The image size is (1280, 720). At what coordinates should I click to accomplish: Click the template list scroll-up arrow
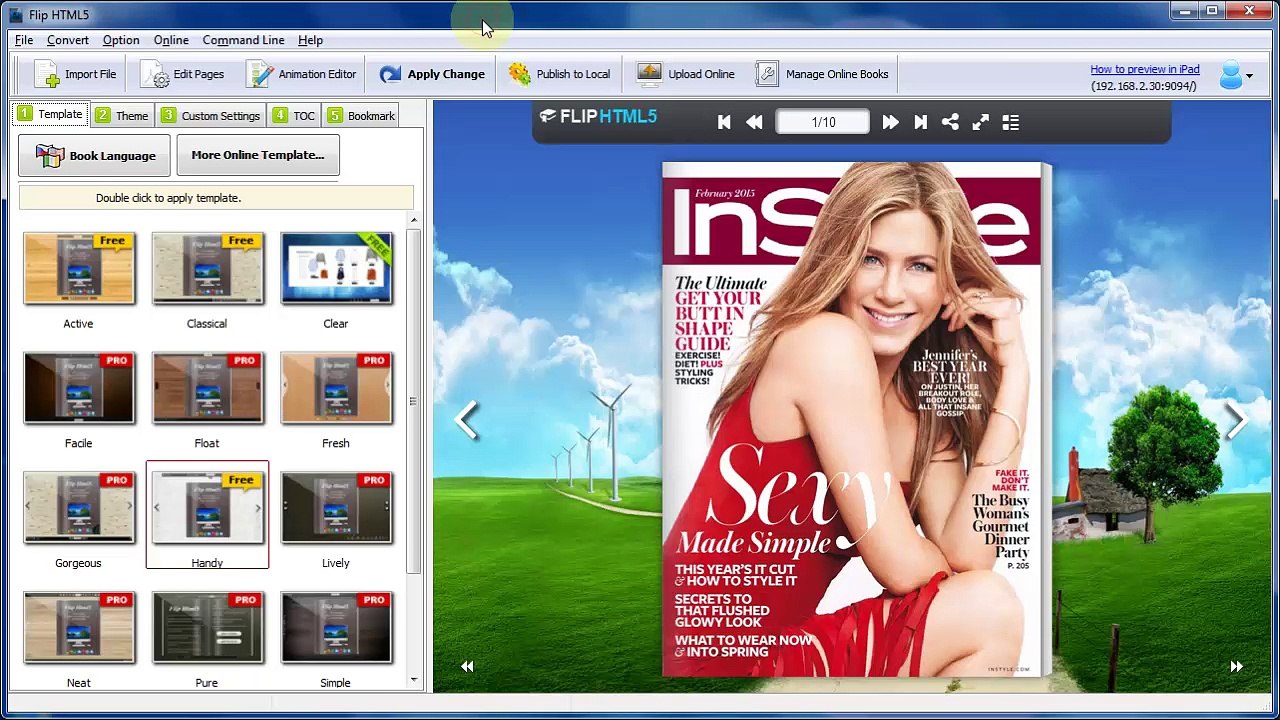(x=414, y=221)
